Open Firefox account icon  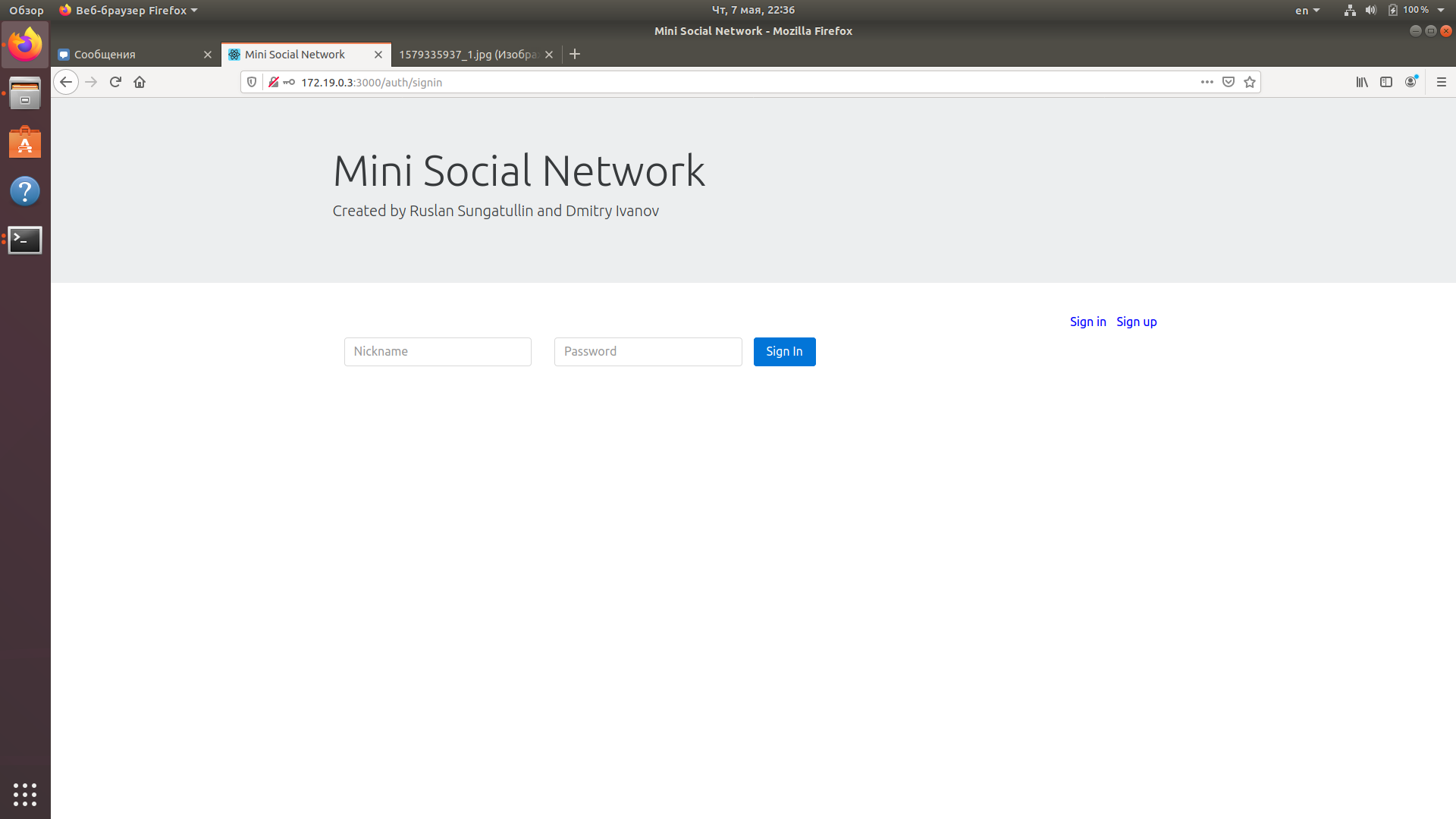click(x=1410, y=82)
